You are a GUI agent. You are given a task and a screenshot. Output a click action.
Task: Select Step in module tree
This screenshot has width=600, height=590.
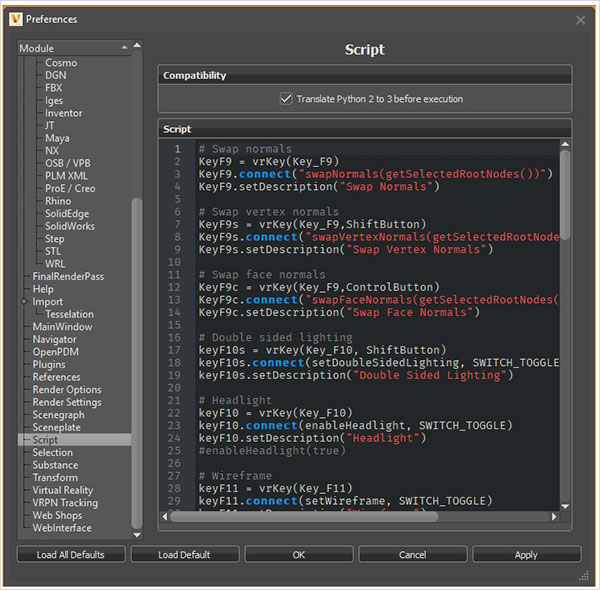click(x=55, y=239)
